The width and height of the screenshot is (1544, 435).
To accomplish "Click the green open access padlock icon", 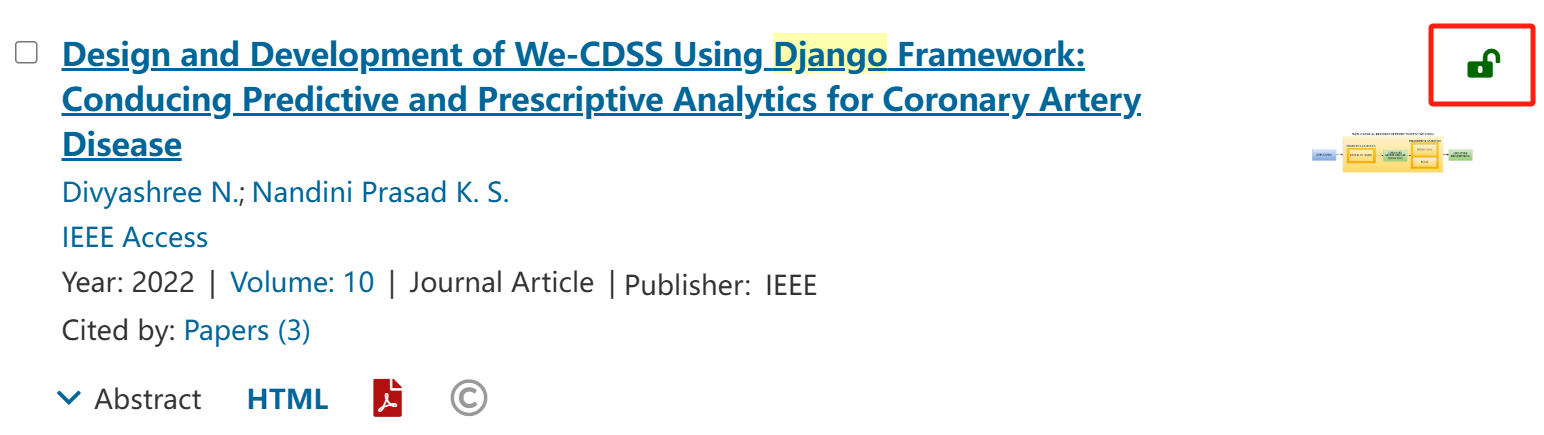I will coord(1481,65).
